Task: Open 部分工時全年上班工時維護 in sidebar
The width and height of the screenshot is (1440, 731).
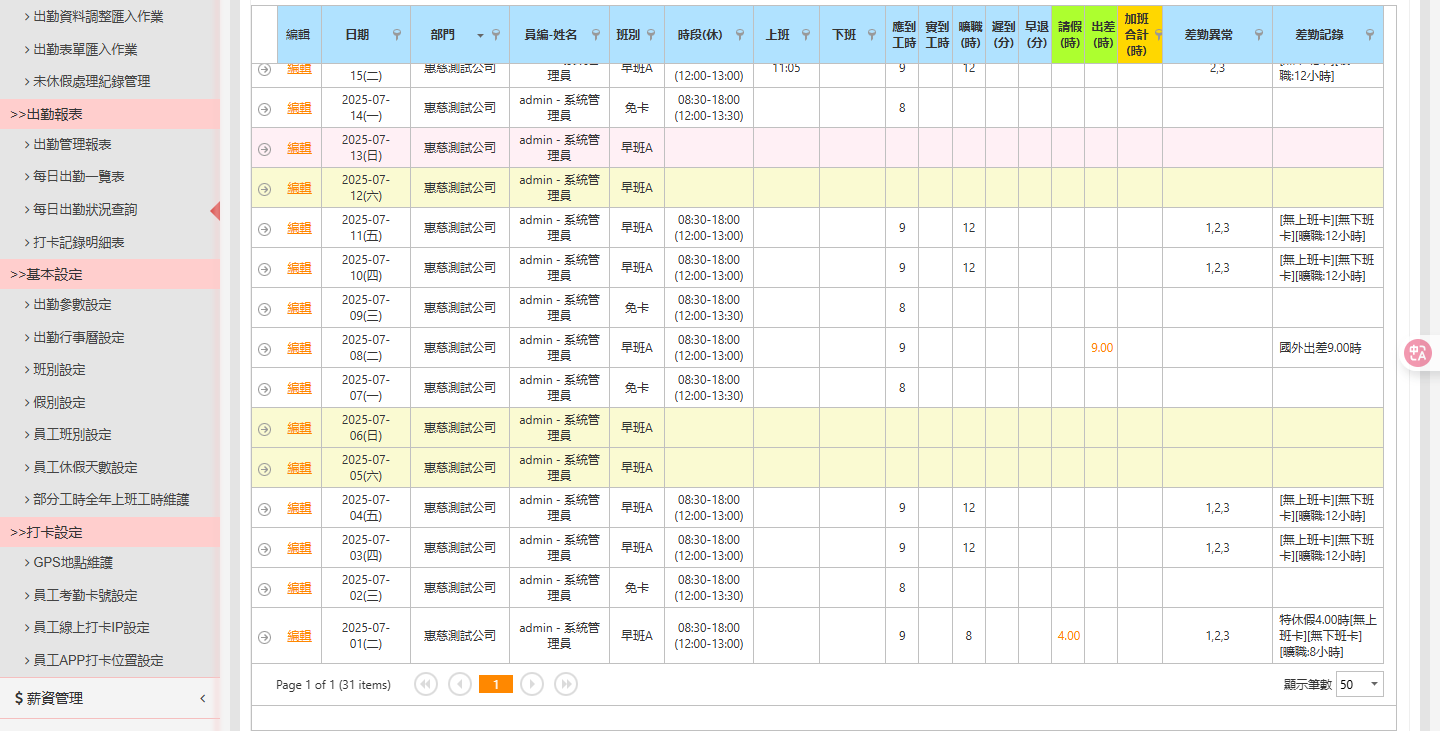Action: pos(111,499)
